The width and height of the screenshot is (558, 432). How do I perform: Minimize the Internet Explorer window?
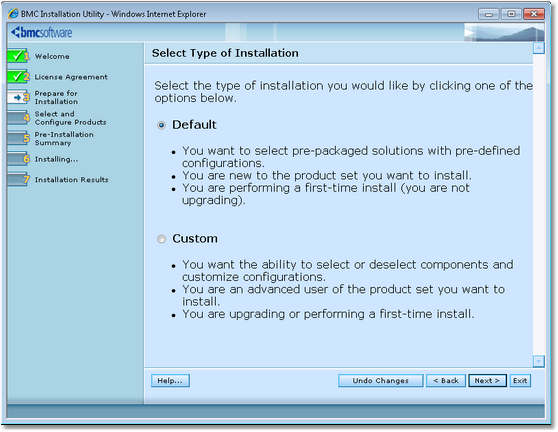pyautogui.click(x=489, y=14)
